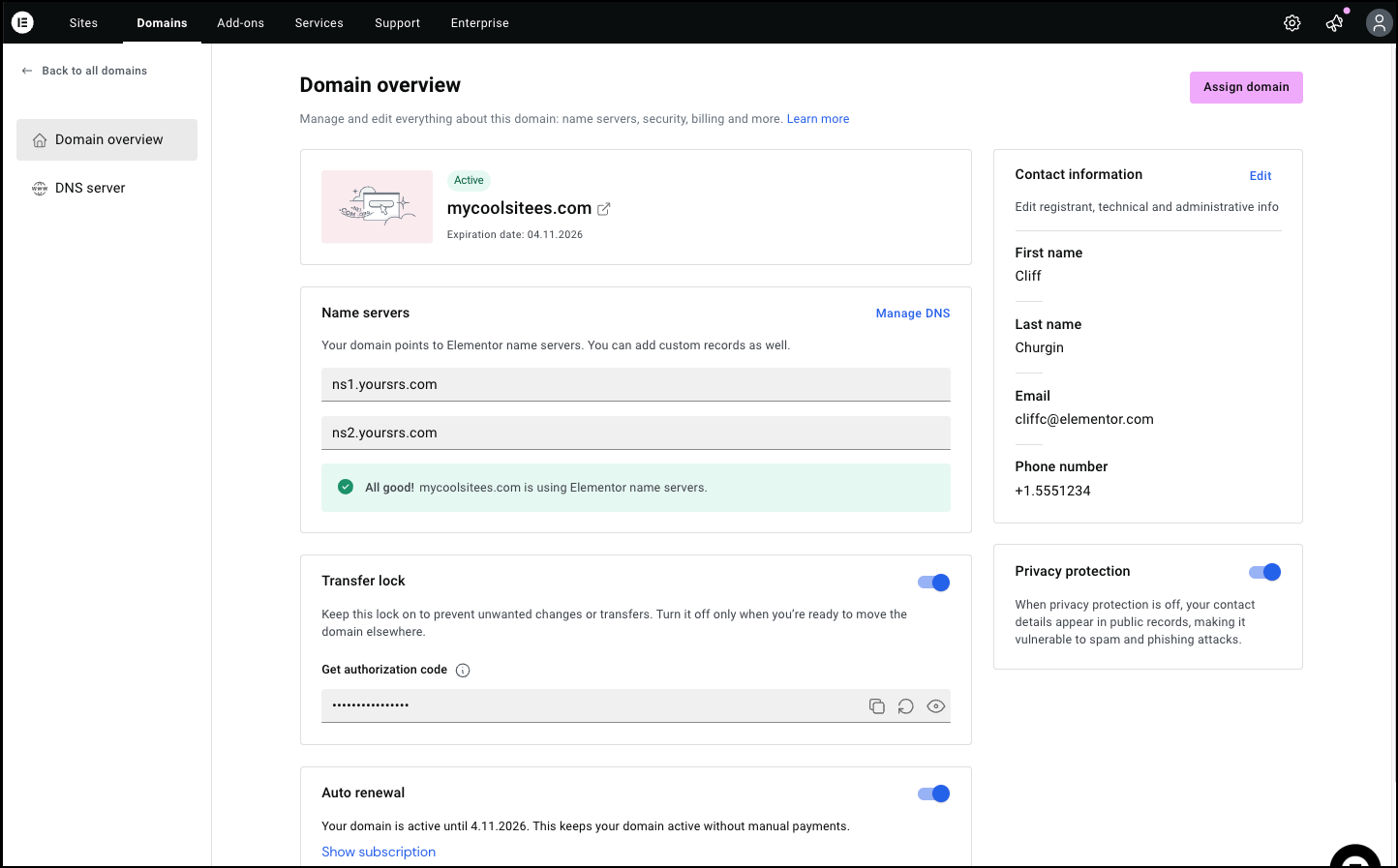Open the Sites menu

(83, 23)
